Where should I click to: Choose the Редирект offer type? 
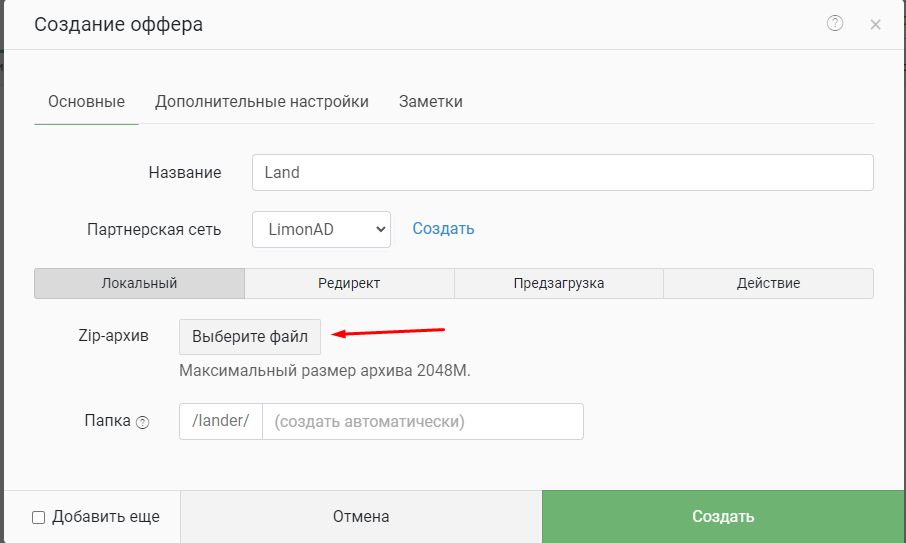click(x=349, y=283)
